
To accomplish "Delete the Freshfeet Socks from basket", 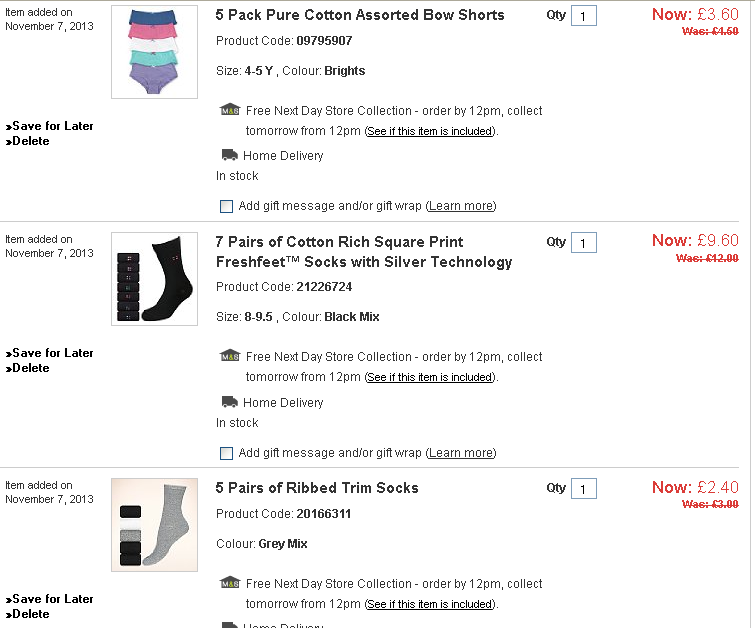I will point(31,368).
